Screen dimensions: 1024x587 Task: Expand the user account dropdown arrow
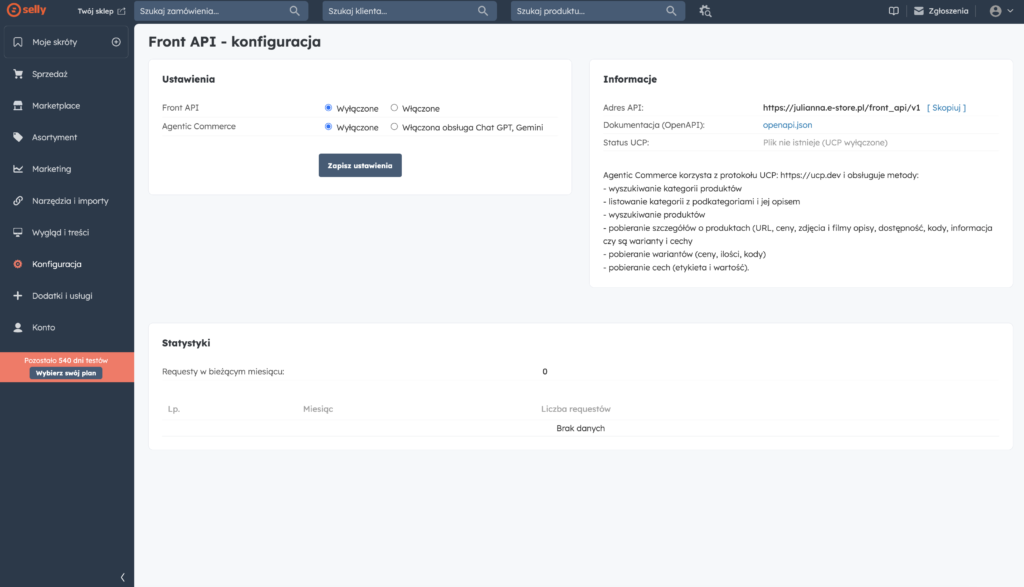point(1010,11)
